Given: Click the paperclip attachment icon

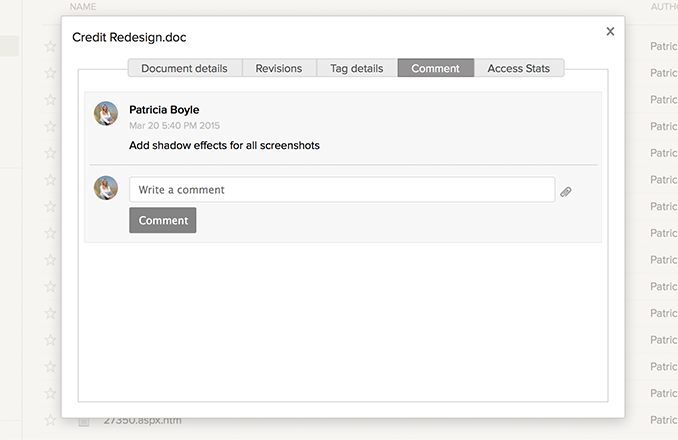Looking at the screenshot, I should [566, 191].
